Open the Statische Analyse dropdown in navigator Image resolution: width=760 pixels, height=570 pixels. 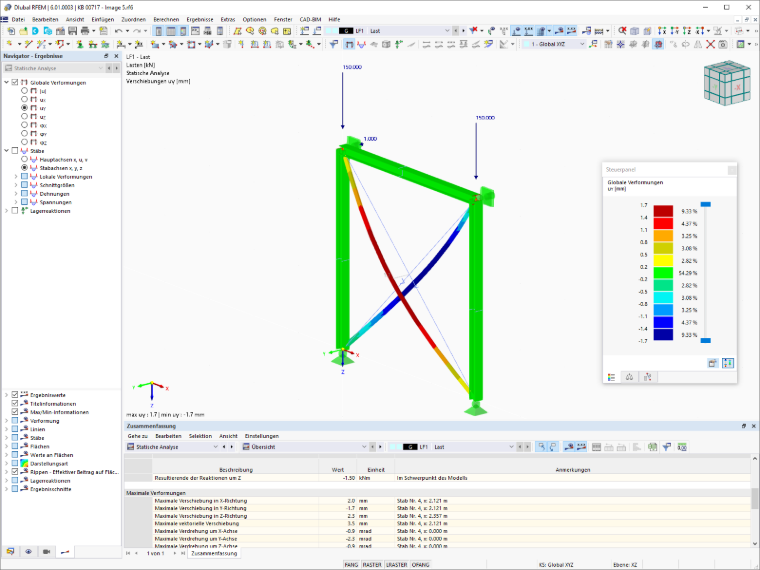coord(53,68)
